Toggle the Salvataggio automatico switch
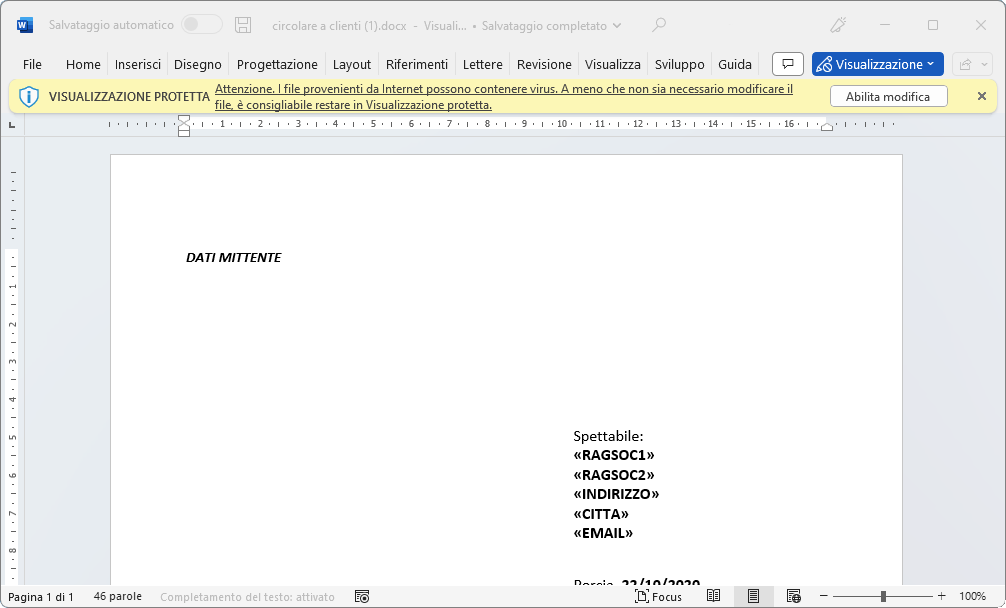This screenshot has height=608, width=1006. 201,25
